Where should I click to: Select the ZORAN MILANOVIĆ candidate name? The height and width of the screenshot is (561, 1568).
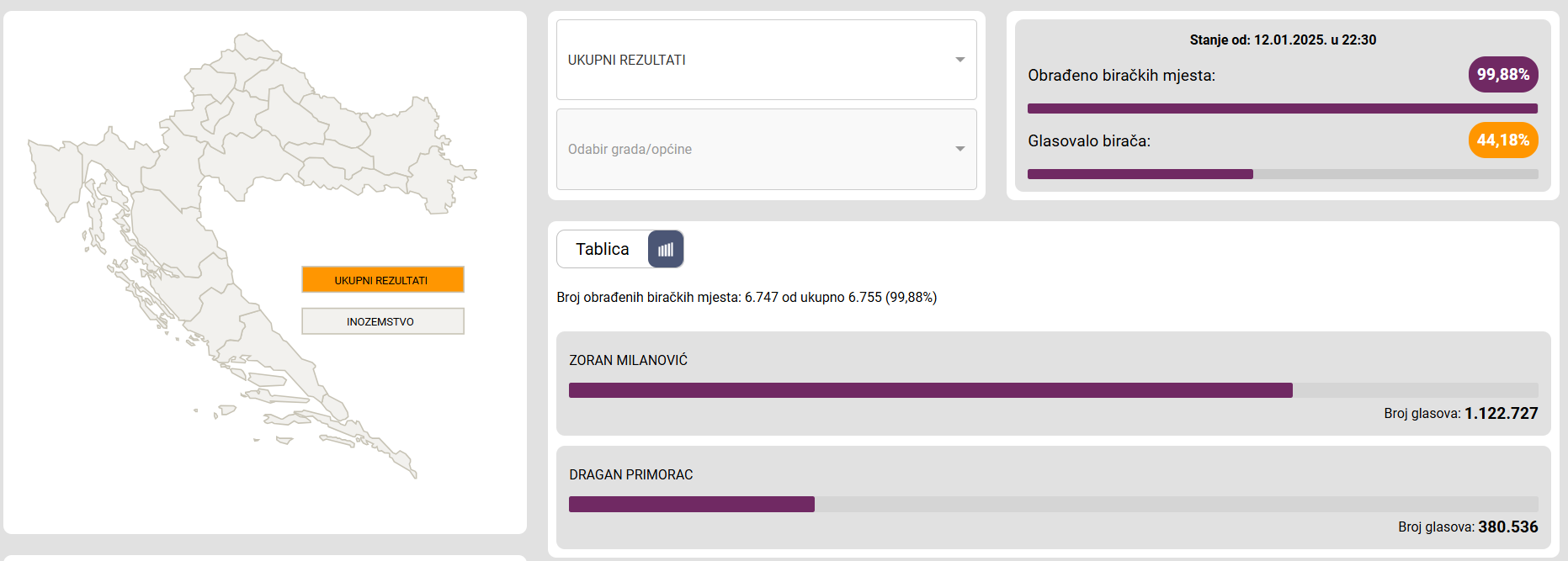tap(628, 360)
